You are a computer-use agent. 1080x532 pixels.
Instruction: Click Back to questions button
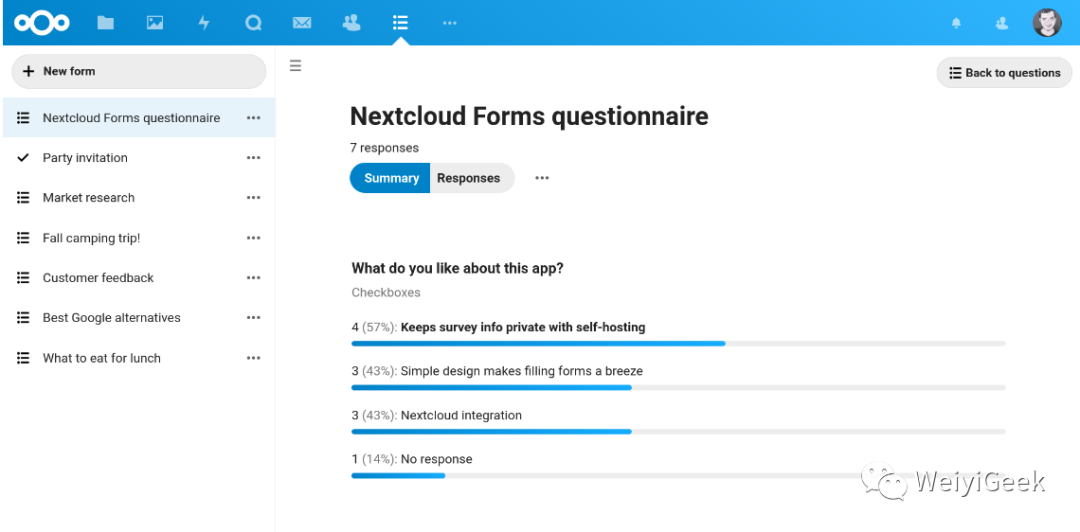pyautogui.click(x=1004, y=73)
